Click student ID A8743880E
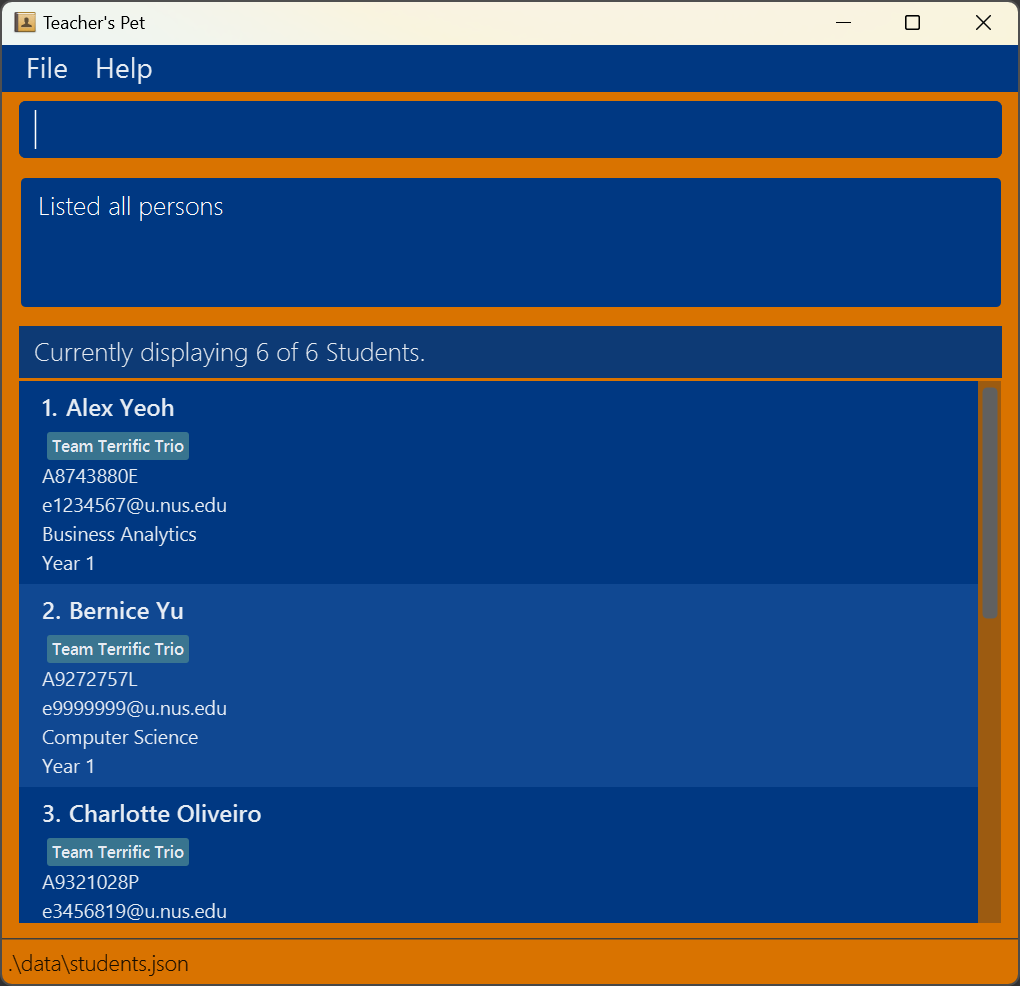1020x986 pixels. [90, 477]
